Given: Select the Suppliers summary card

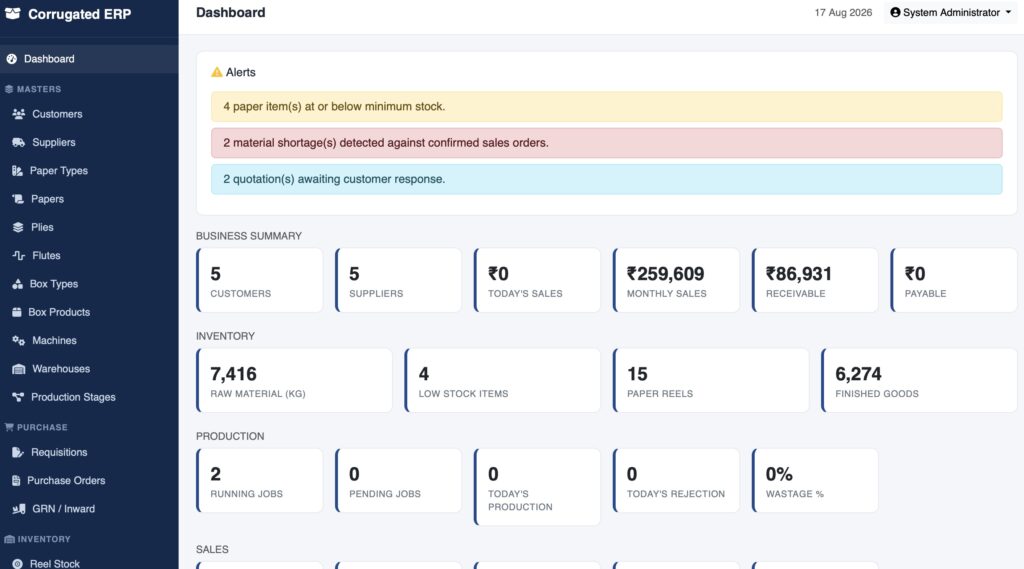Looking at the screenshot, I should pyautogui.click(x=398, y=280).
